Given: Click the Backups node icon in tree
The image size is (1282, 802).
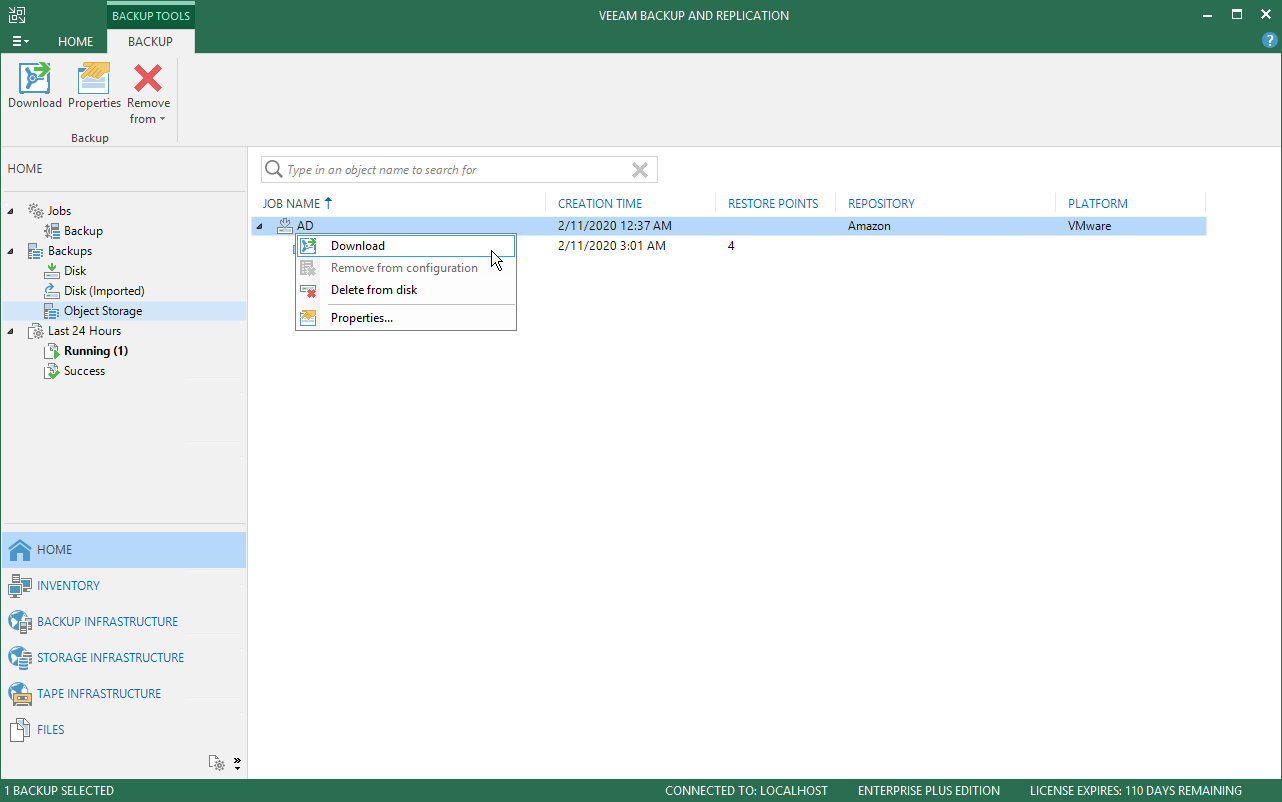Looking at the screenshot, I should click(x=36, y=251).
